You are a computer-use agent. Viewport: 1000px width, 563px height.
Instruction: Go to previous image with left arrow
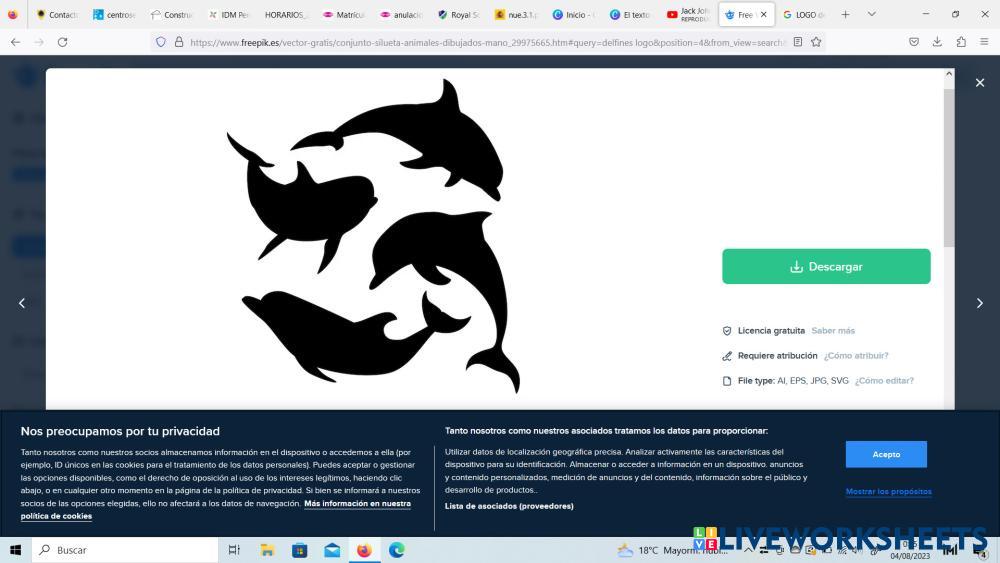(22, 303)
